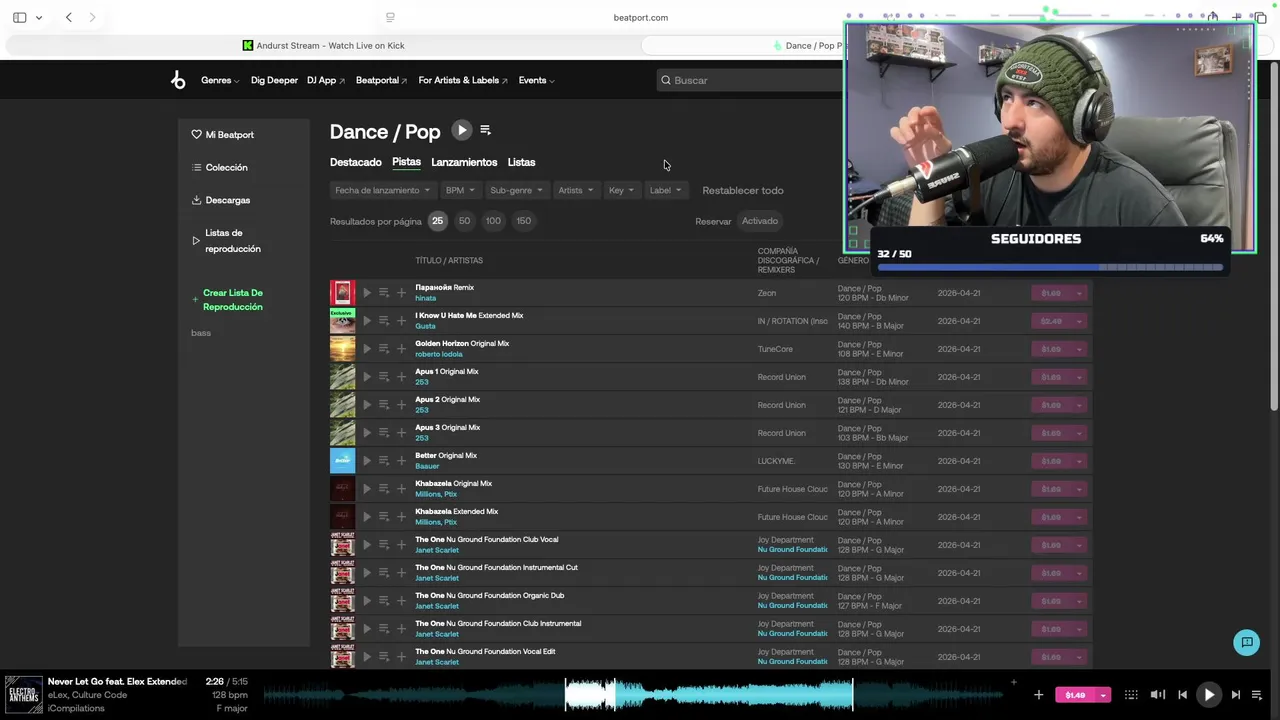Switch to Andurst Stream Kick browser tab

323,45
